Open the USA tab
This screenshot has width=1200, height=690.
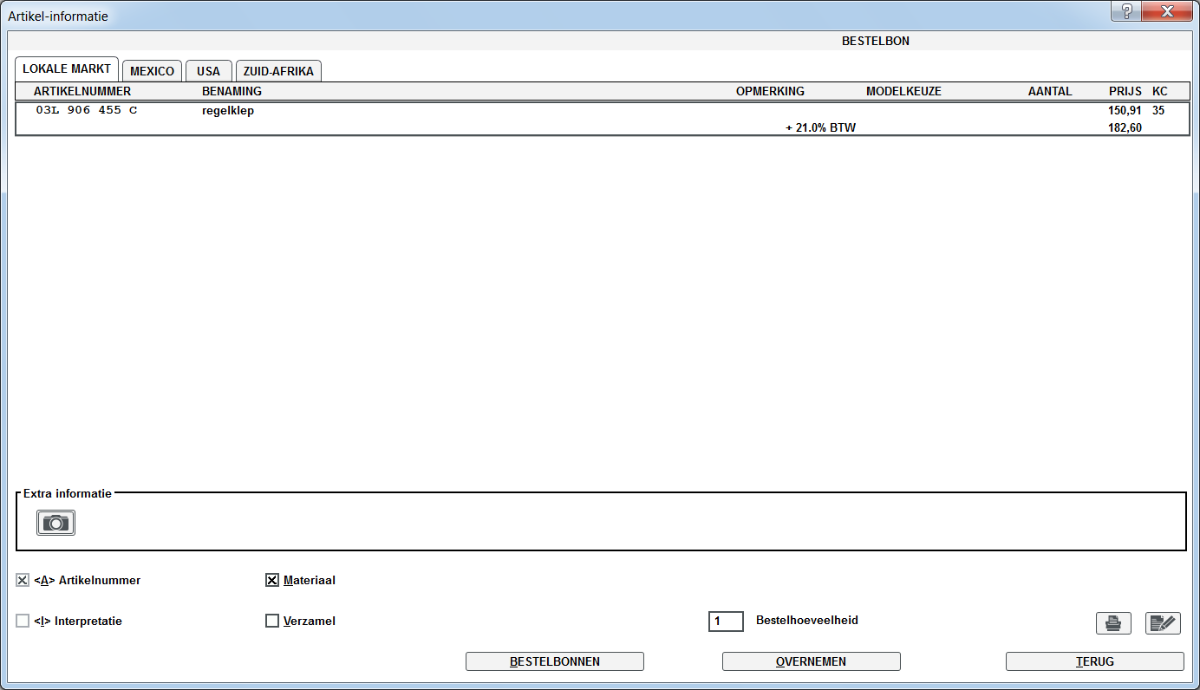point(208,71)
